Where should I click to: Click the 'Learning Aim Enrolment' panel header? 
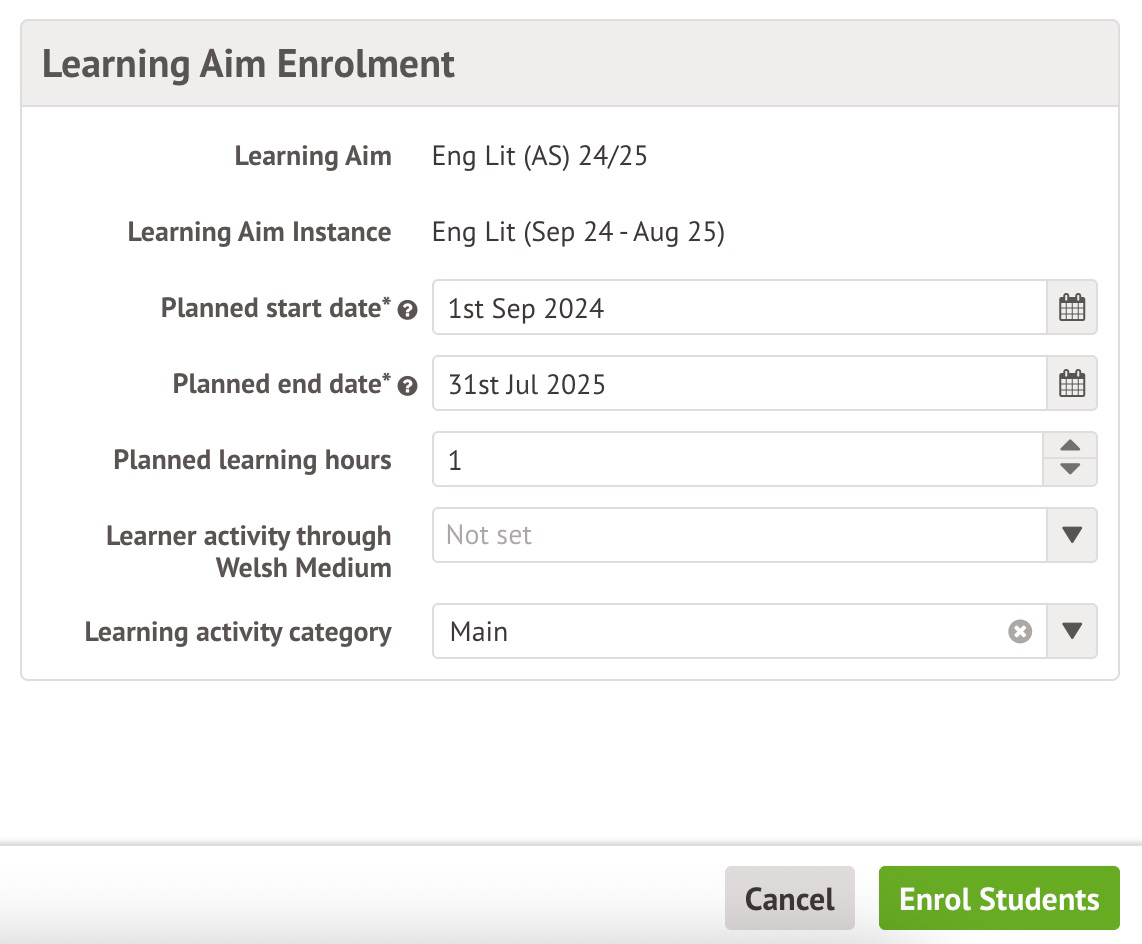pos(248,64)
